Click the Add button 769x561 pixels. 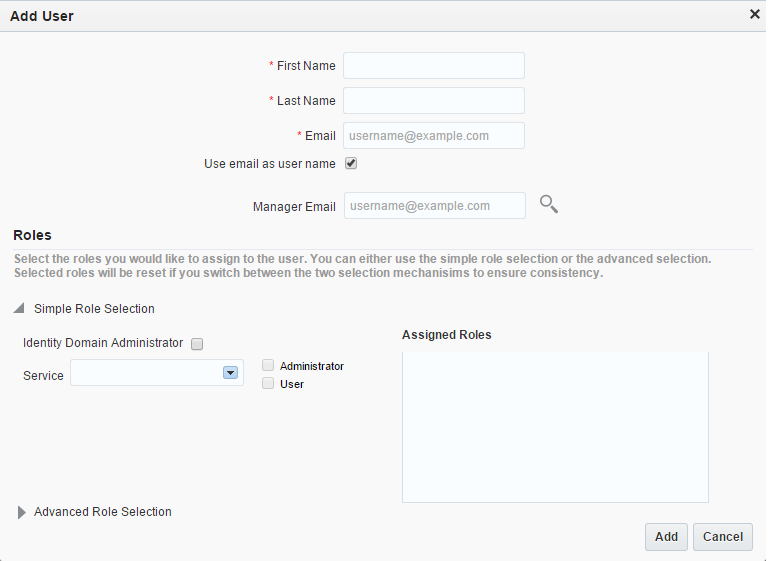point(666,537)
